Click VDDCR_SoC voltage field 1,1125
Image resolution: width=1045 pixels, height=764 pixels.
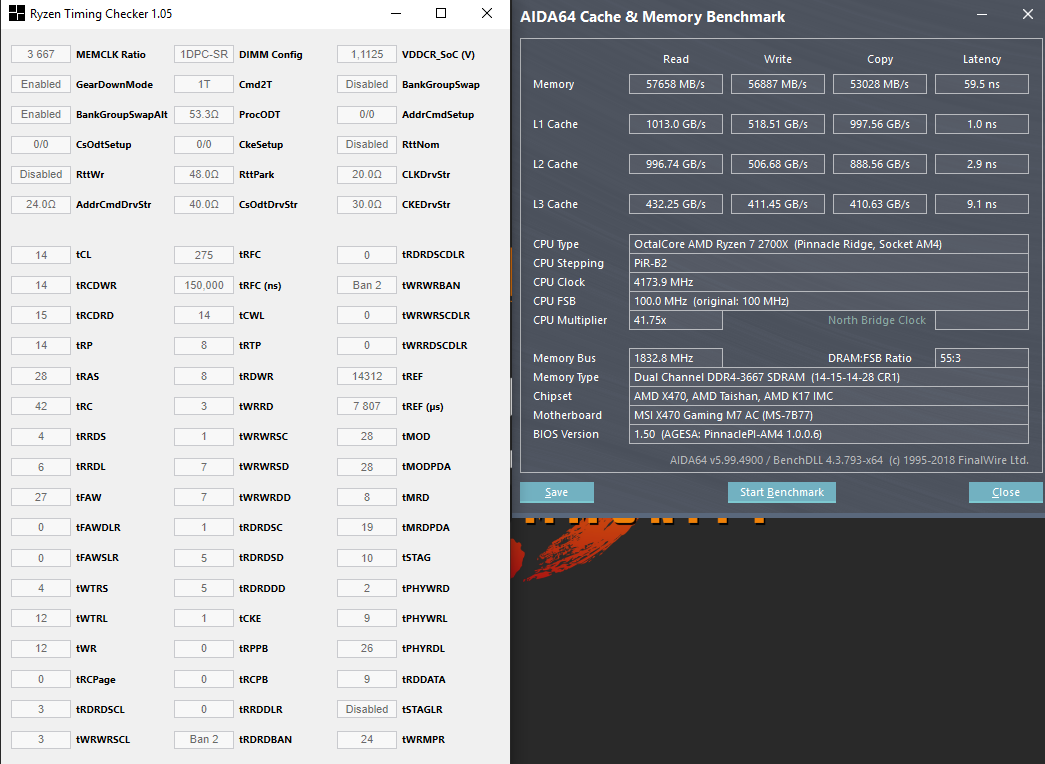pyautogui.click(x=367, y=54)
